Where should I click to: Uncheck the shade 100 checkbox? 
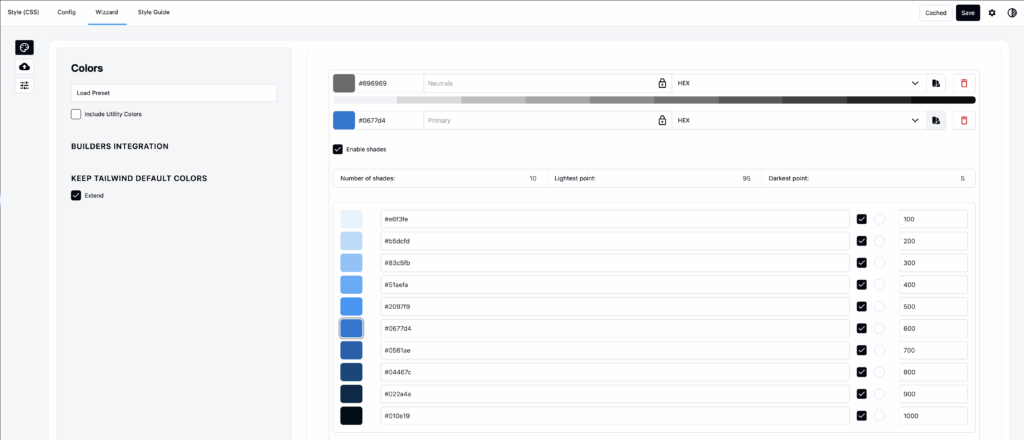point(861,219)
